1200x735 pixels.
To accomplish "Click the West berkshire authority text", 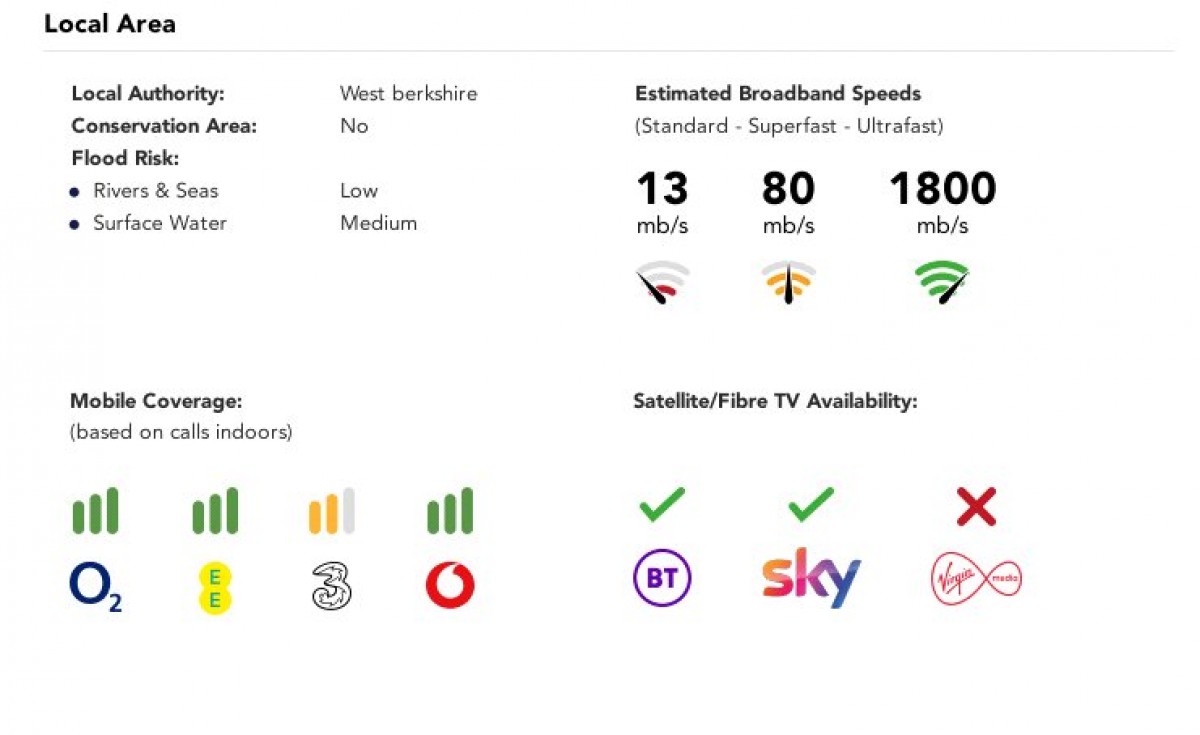I will (x=408, y=94).
